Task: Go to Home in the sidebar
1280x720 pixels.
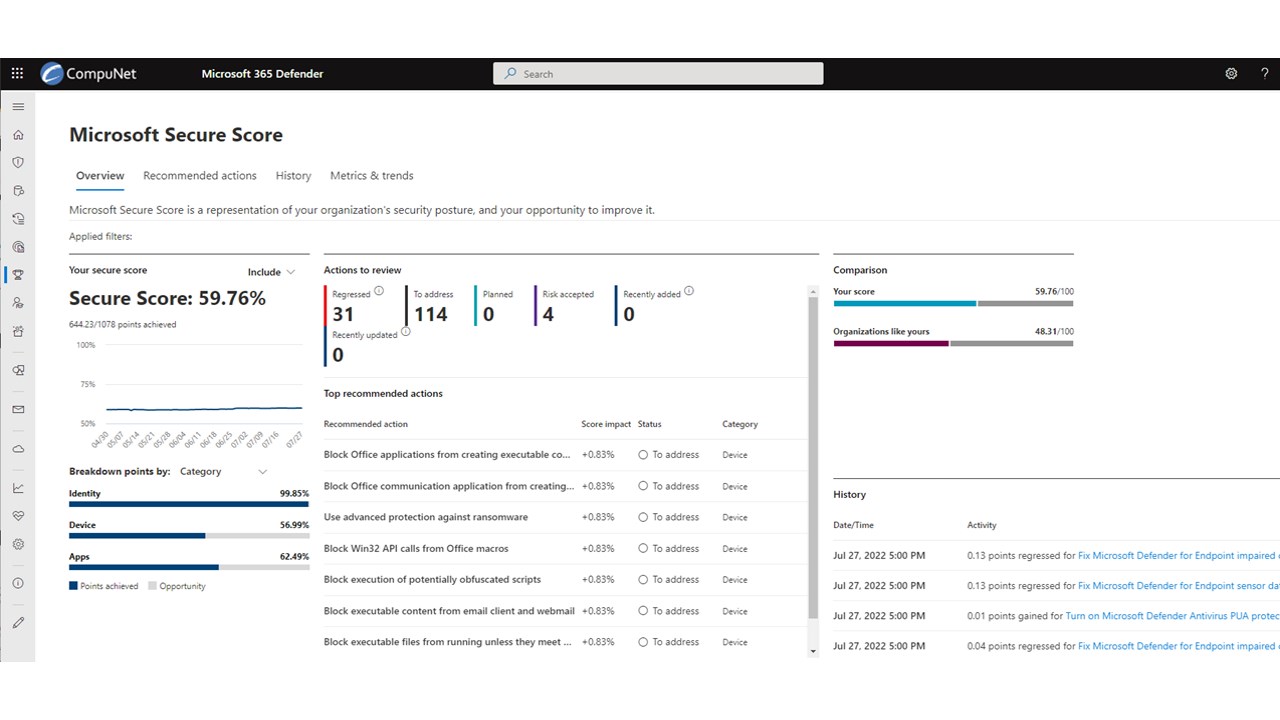Action: 18,135
